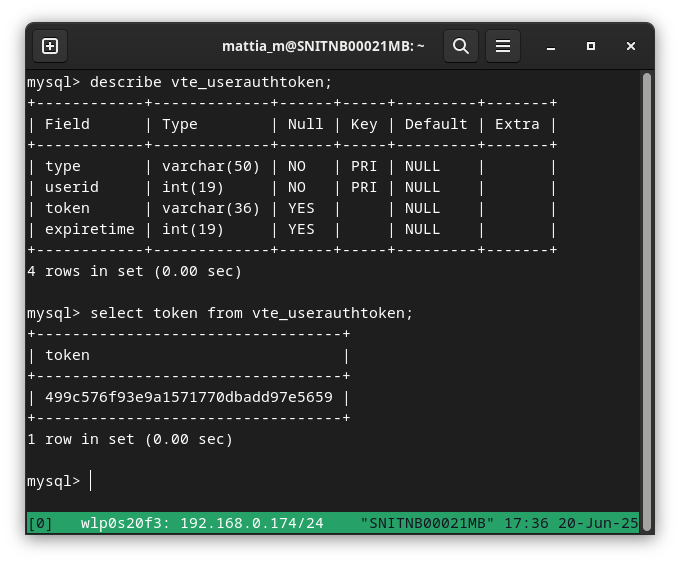This screenshot has height=563, width=680.
Task: Click the IP address 192.168.0.174/24 in status bar
Action: 252,523
